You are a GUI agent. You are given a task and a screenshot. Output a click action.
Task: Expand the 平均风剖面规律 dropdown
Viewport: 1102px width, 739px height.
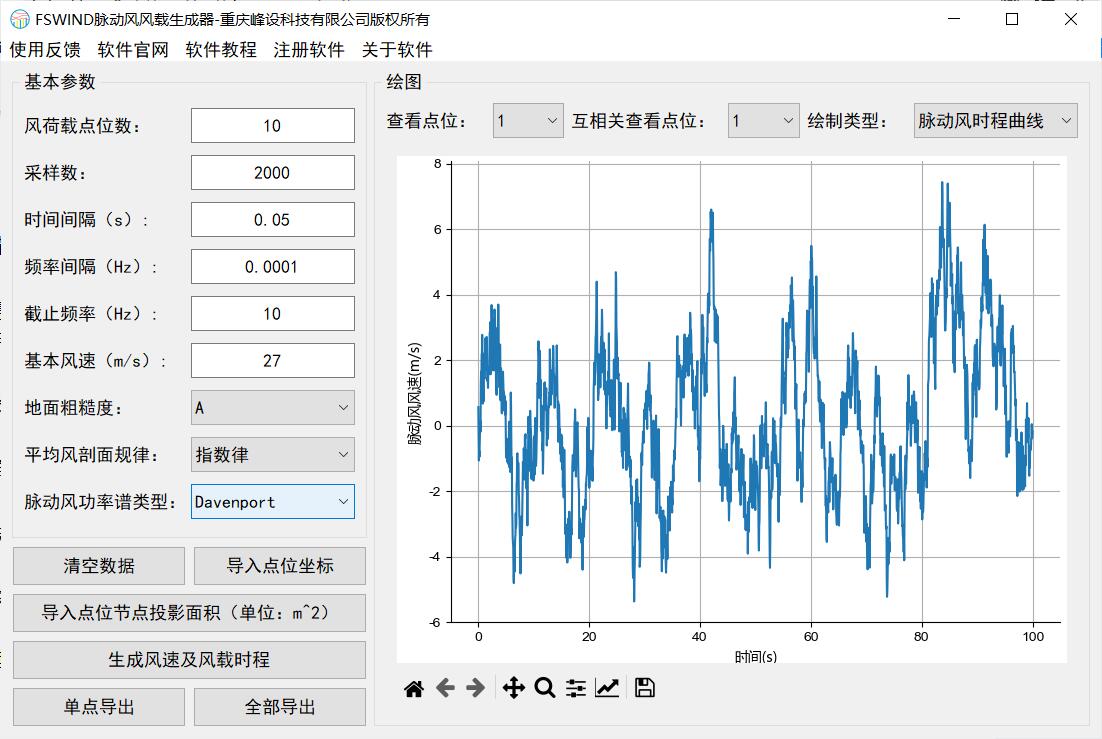pos(273,455)
